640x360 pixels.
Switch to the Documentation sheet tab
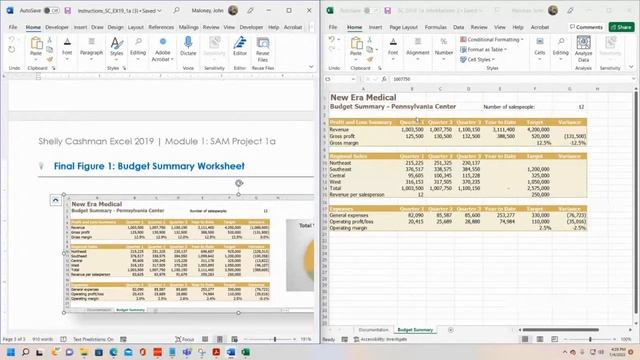[x=373, y=330]
